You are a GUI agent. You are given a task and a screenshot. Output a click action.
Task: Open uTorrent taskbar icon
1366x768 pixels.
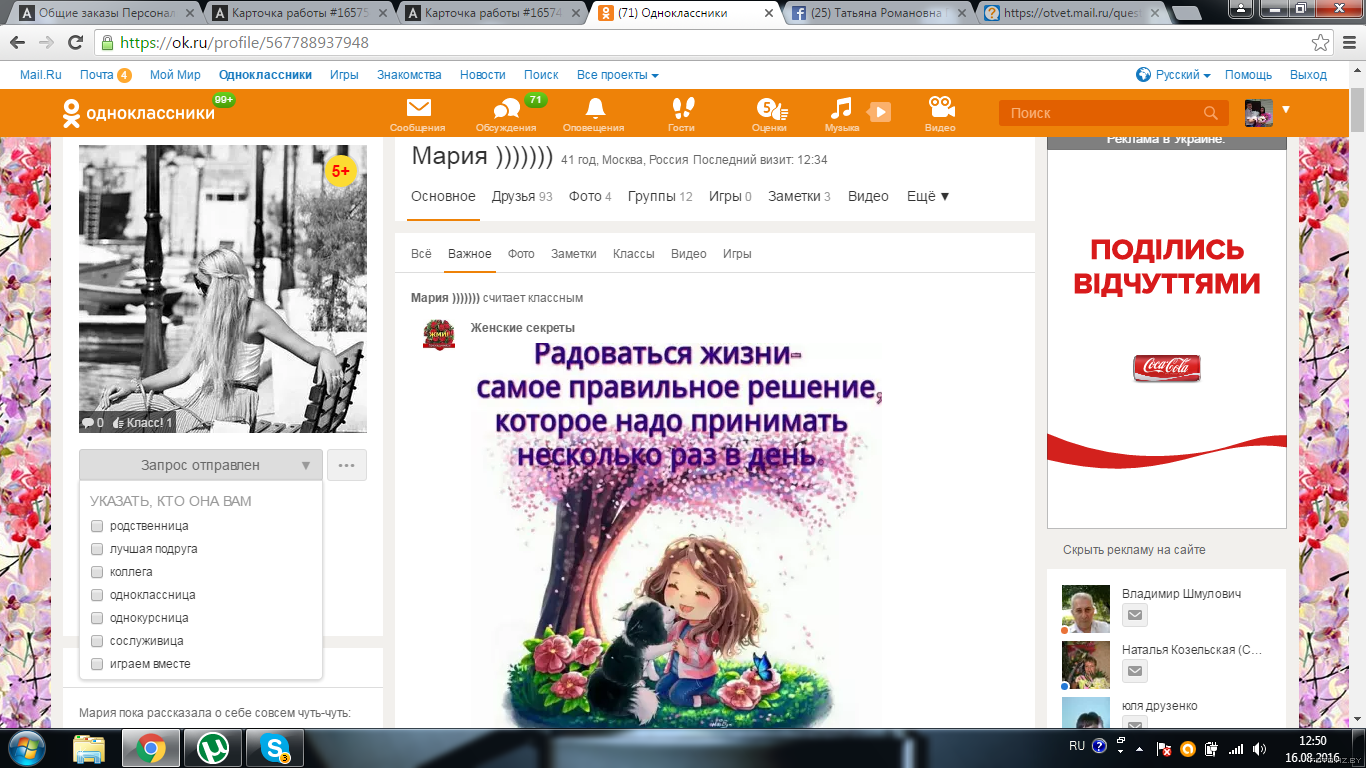211,748
